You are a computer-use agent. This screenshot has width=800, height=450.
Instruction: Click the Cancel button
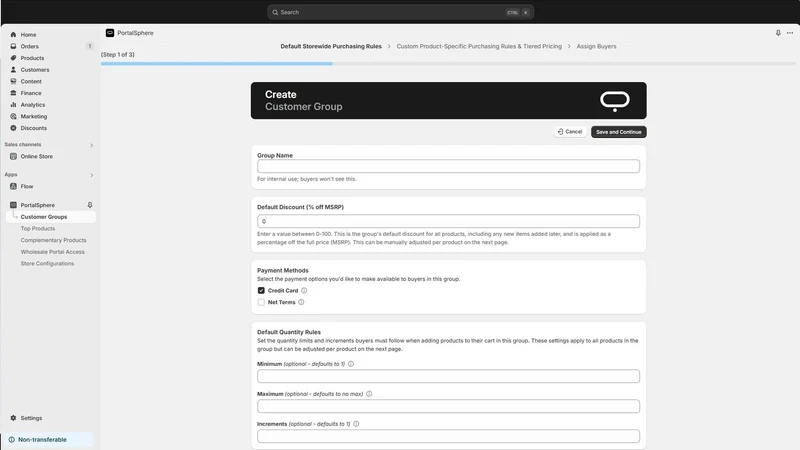coord(570,132)
